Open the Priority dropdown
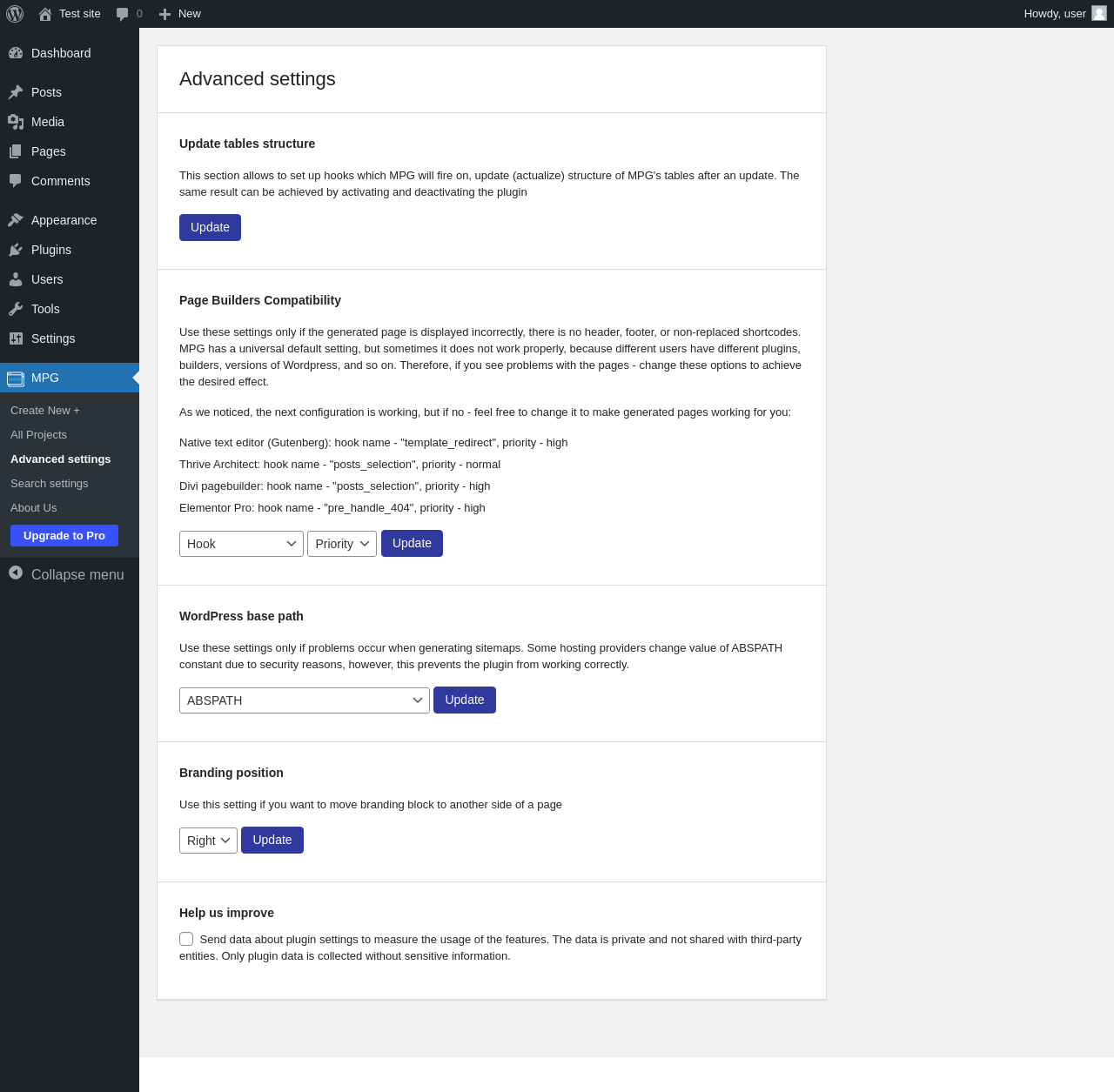Viewport: 1114px width, 1092px height. pos(342,544)
